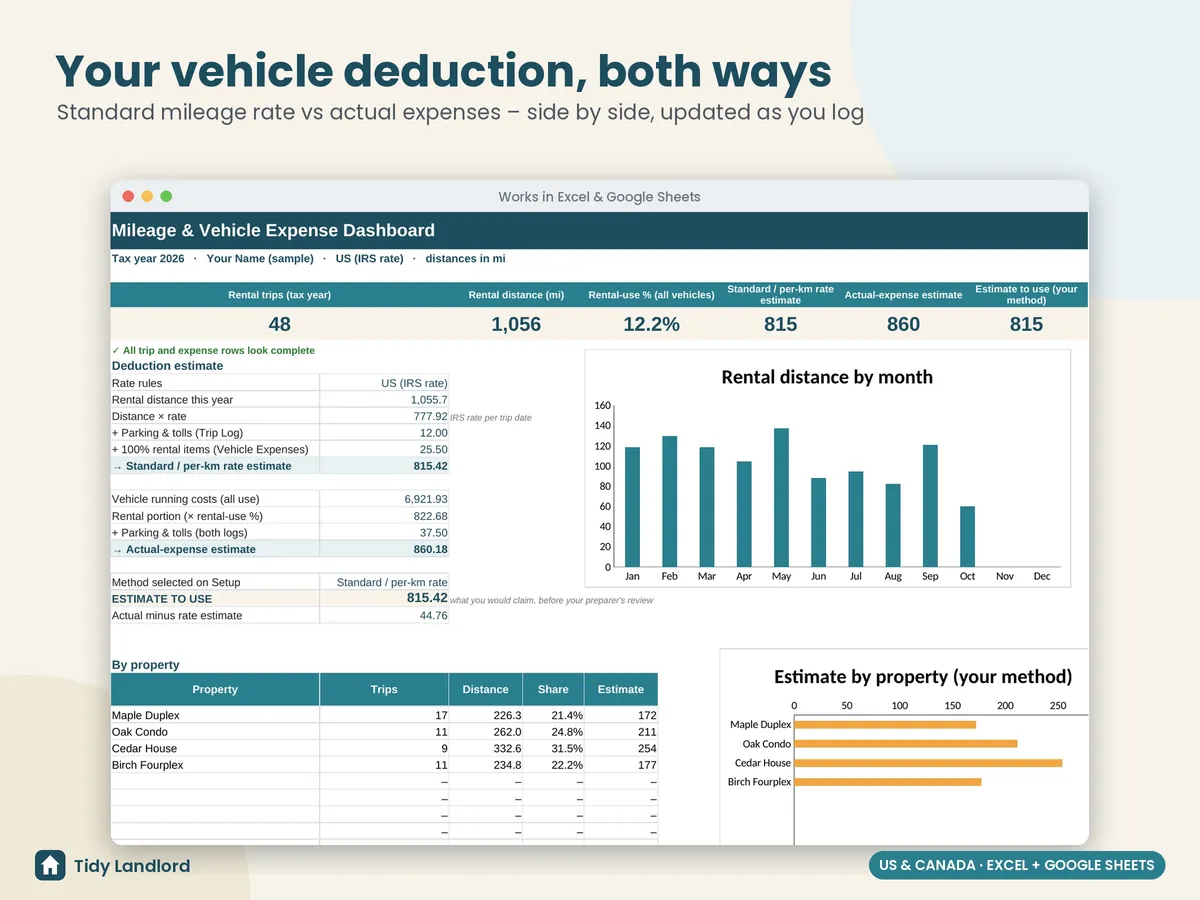Screen dimensions: 1200x900
Task: Select the Oak Condo property cell
Action: 215,732
